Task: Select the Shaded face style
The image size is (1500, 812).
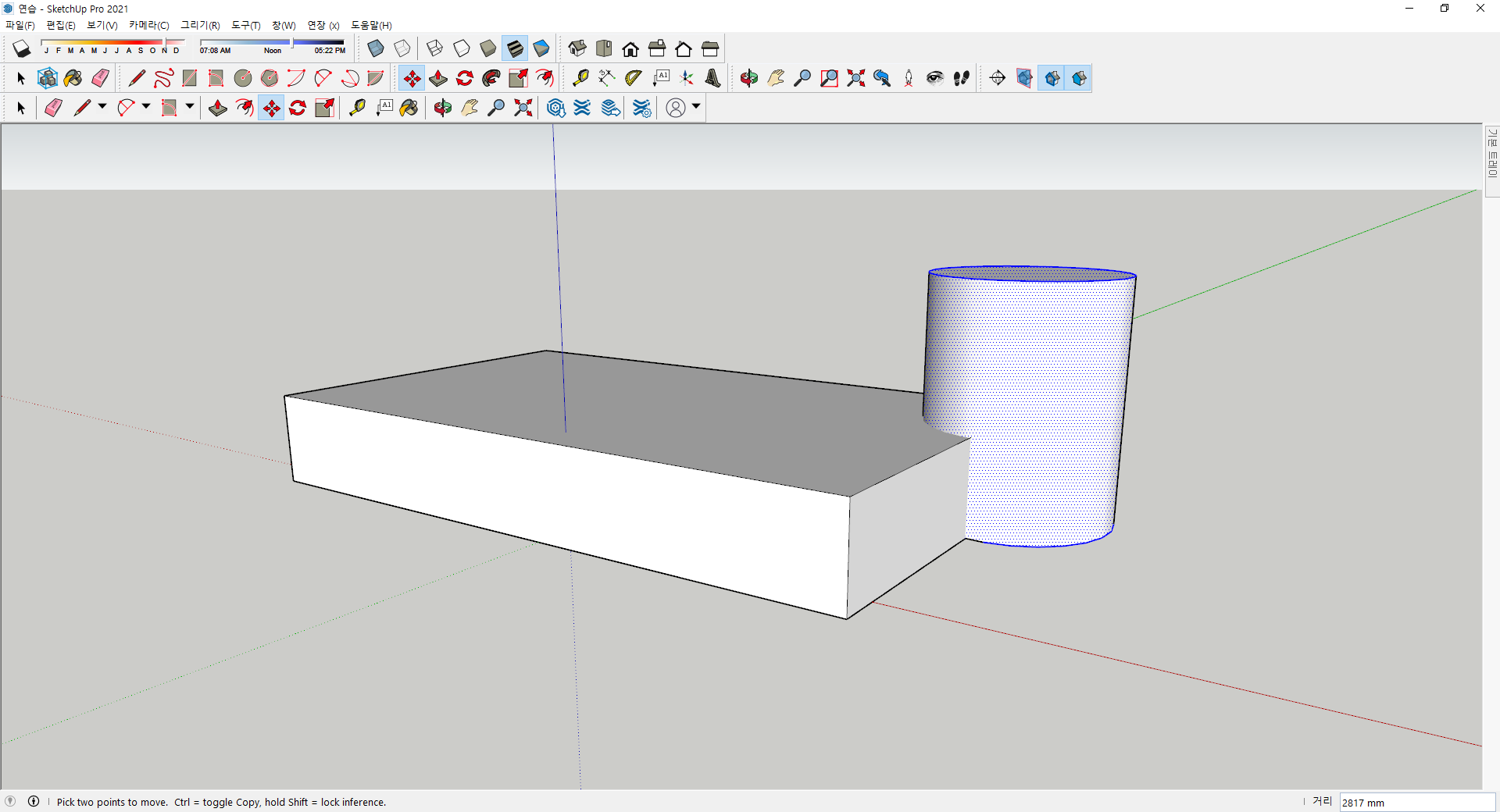Action: click(488, 48)
